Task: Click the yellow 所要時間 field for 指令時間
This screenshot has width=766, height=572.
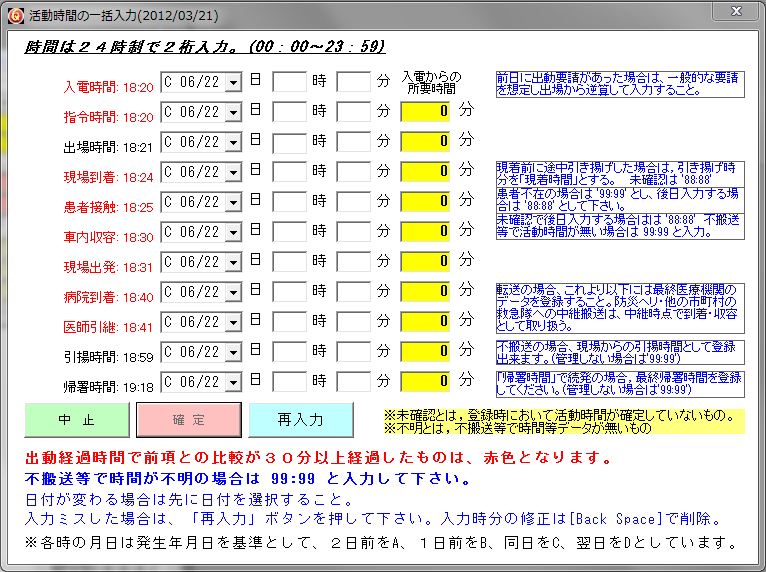Action: coord(426,112)
